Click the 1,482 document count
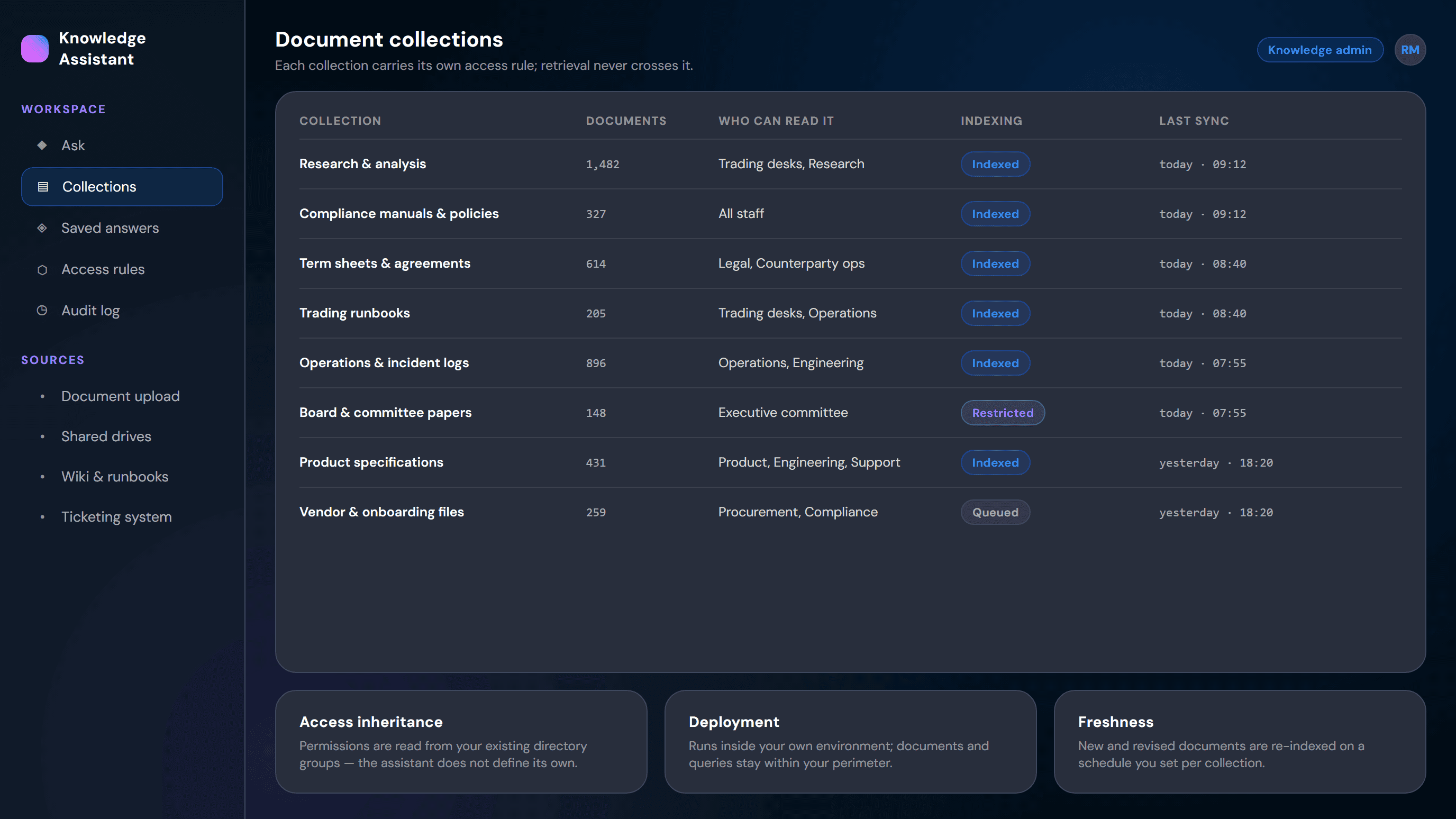The image size is (1456, 819). point(603,165)
